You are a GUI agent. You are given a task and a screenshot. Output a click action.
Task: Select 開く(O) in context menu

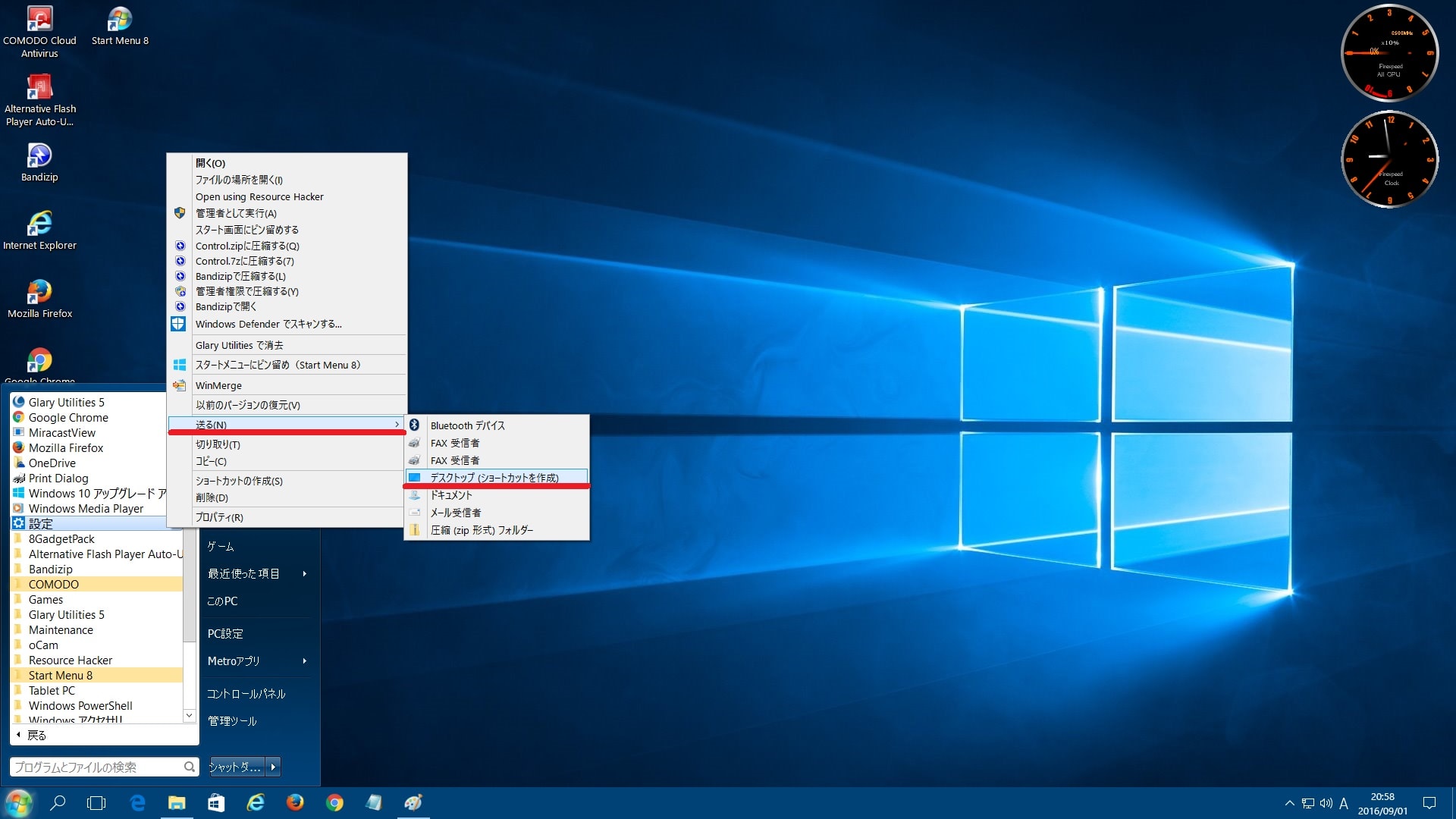[287, 163]
